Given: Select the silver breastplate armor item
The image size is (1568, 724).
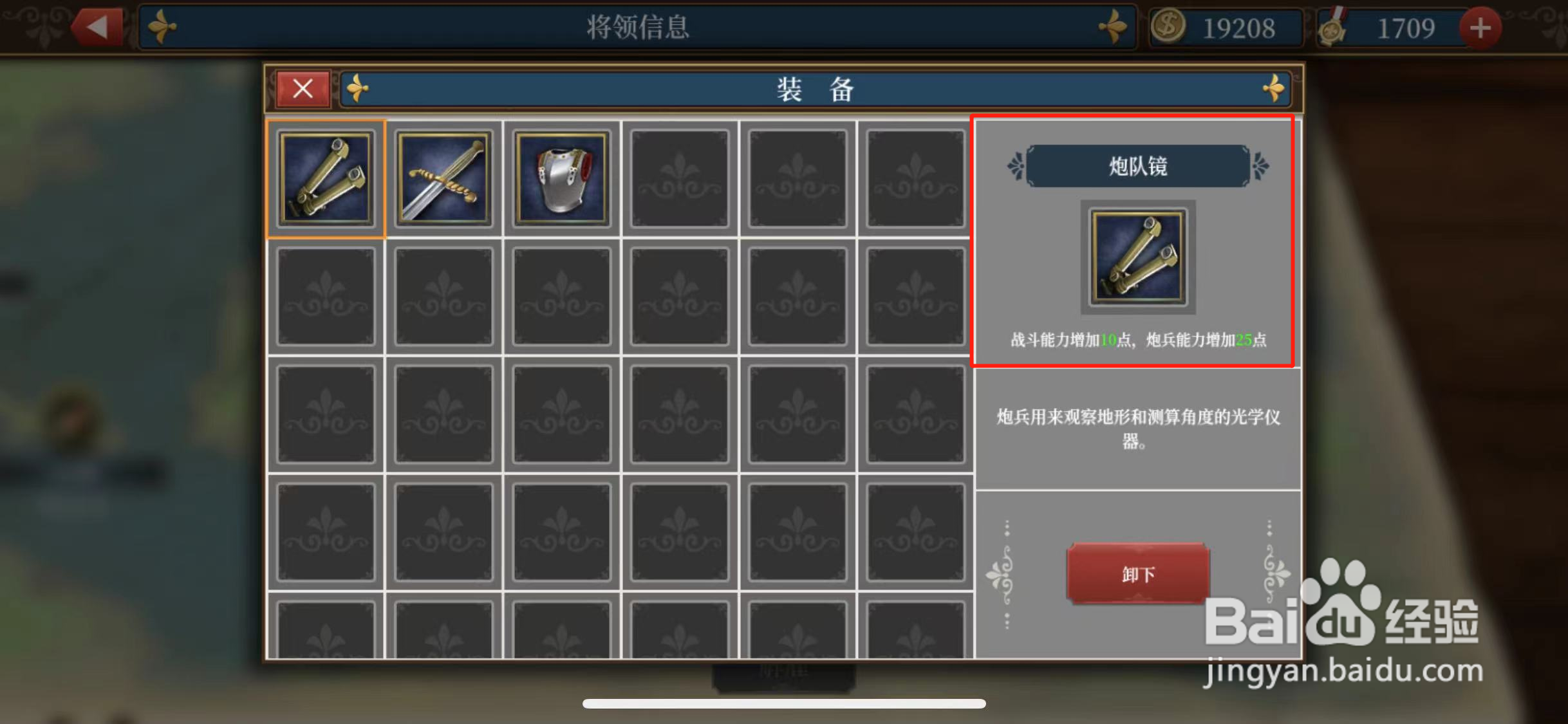Looking at the screenshot, I should coord(561,178).
